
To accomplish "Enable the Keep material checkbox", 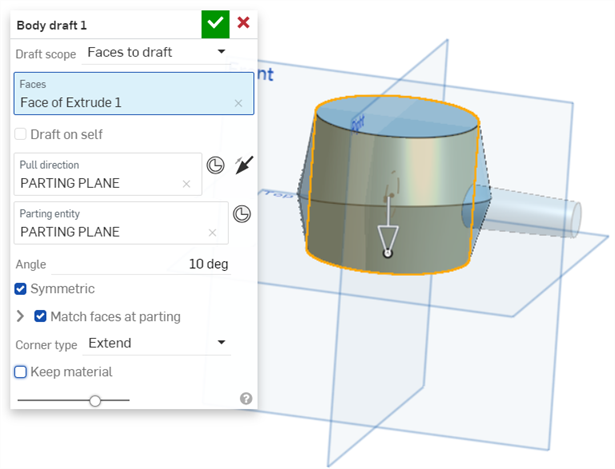I will coord(21,372).
